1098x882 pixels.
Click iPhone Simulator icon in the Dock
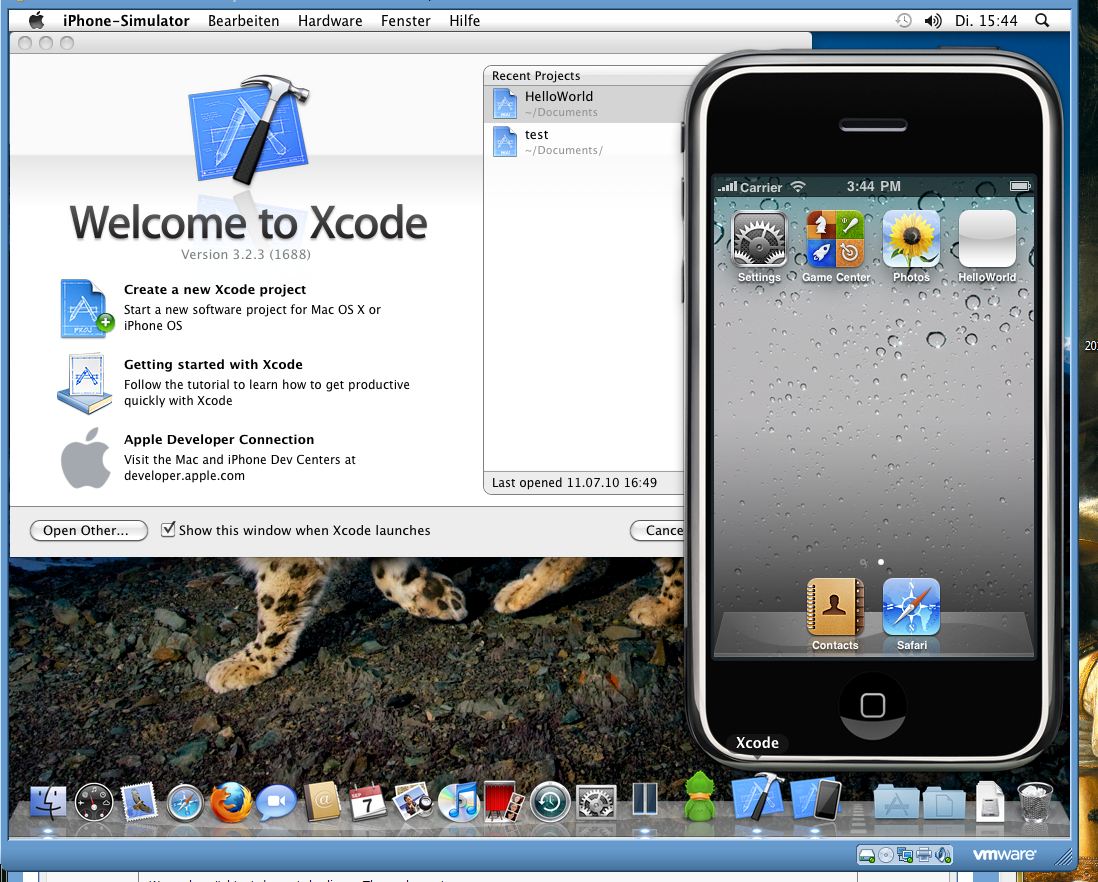pos(816,799)
